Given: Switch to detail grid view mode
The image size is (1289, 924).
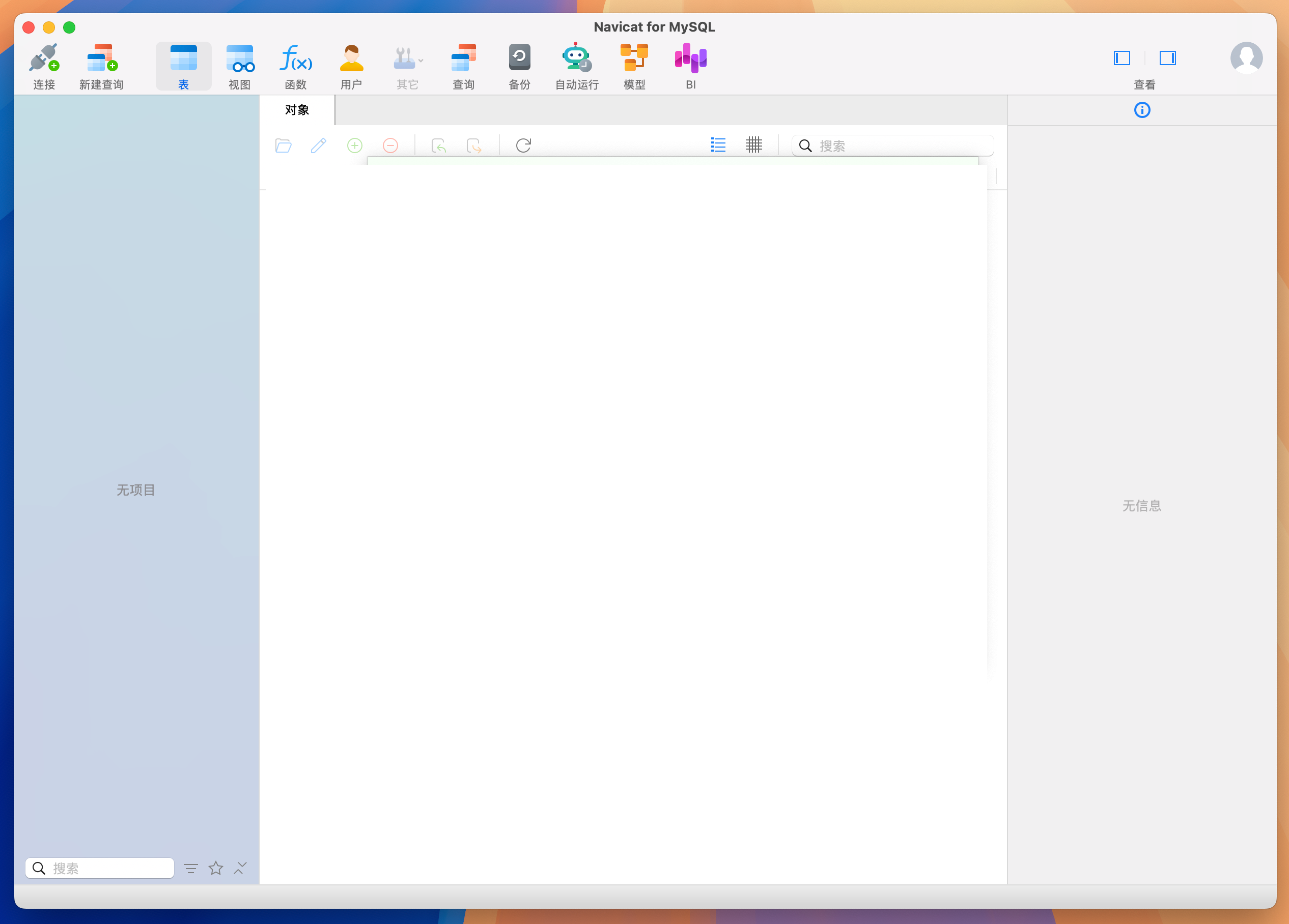Looking at the screenshot, I should coord(754,145).
